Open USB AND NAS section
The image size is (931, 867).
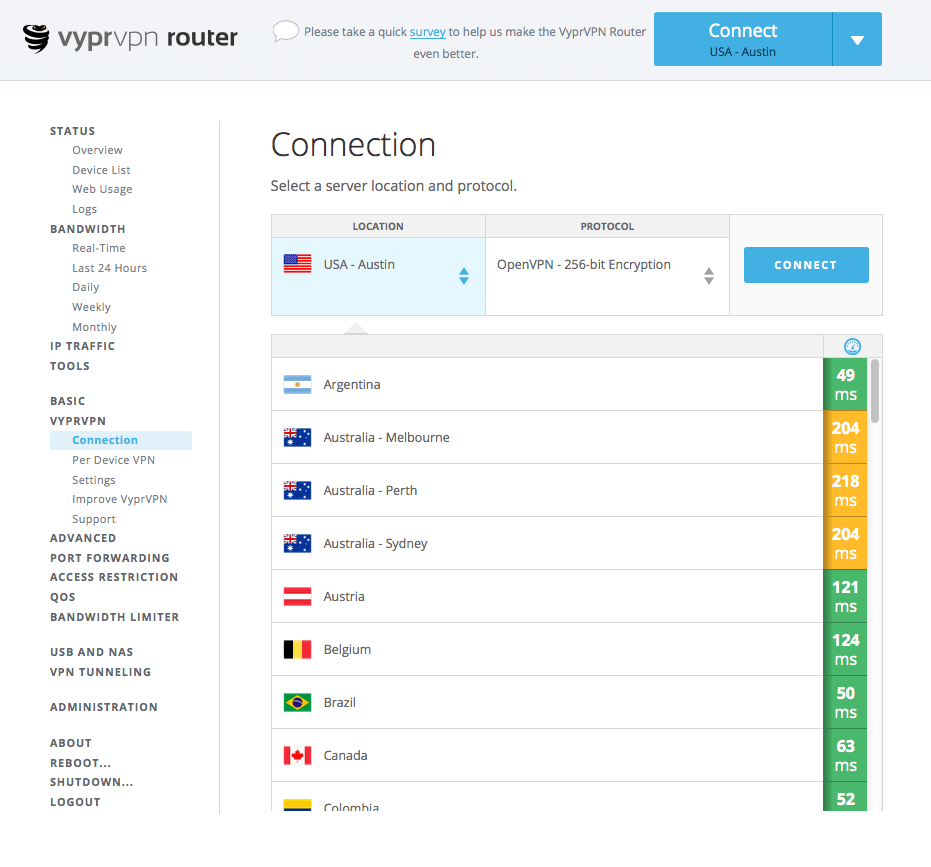(x=91, y=652)
